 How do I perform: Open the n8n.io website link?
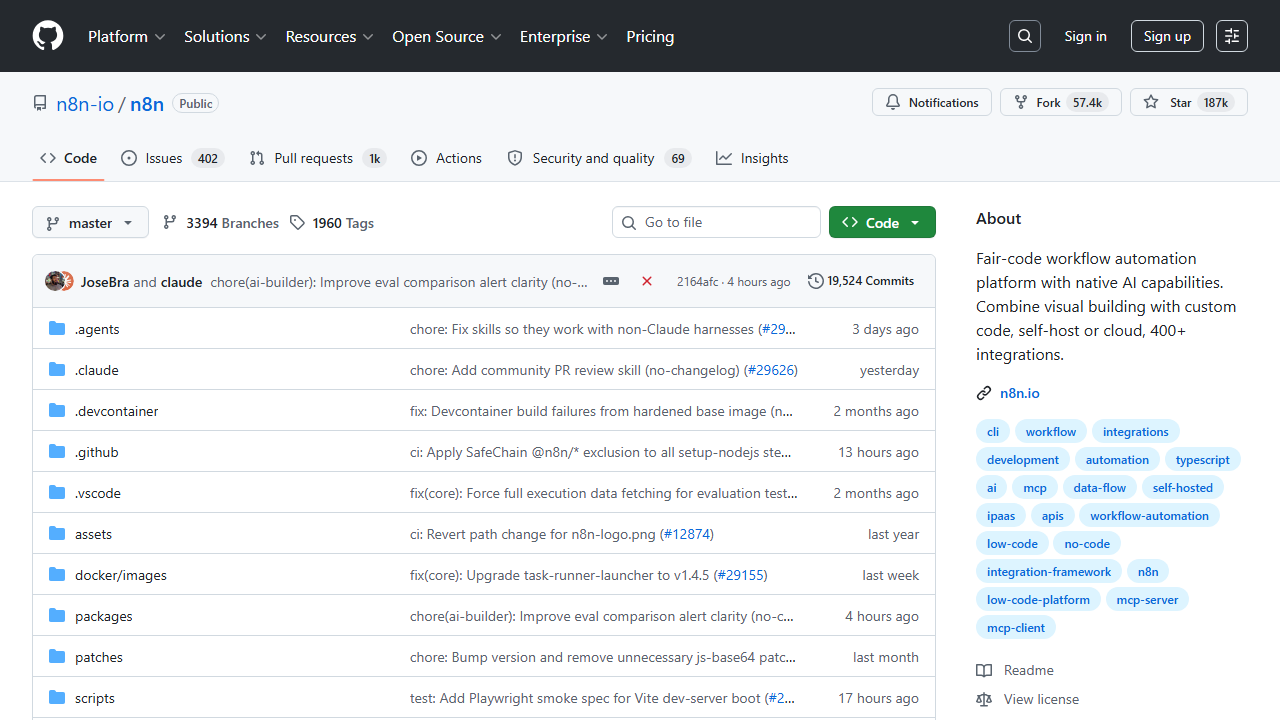[1020, 393]
